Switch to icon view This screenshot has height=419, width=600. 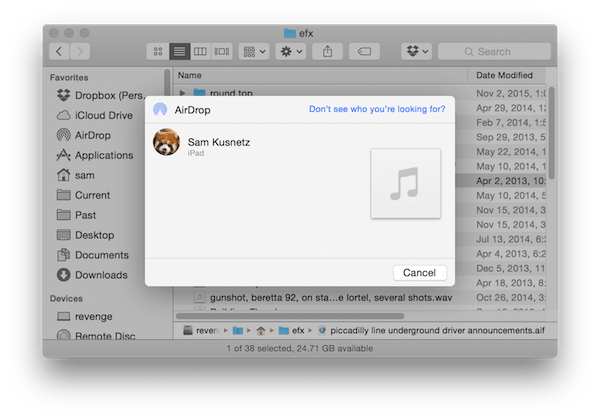(x=159, y=51)
